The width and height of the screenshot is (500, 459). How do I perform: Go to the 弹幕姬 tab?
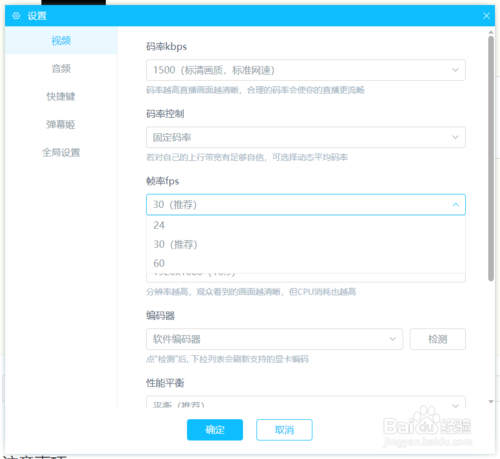tap(61, 125)
